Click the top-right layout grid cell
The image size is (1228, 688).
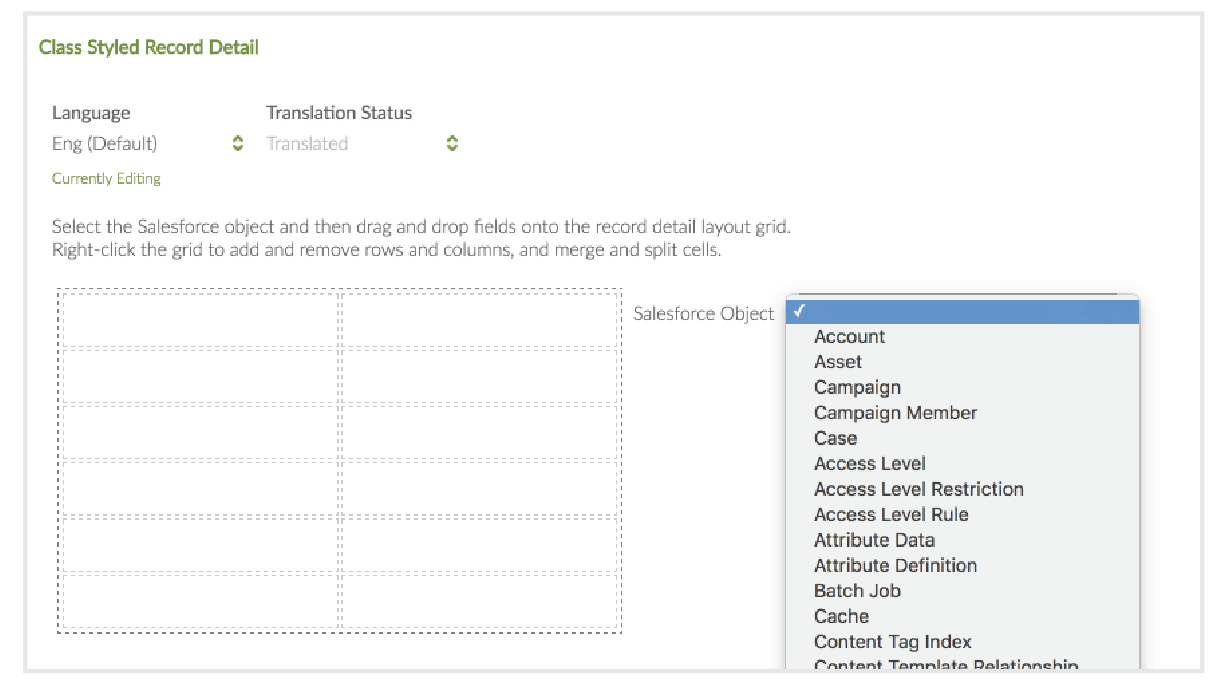click(480, 319)
